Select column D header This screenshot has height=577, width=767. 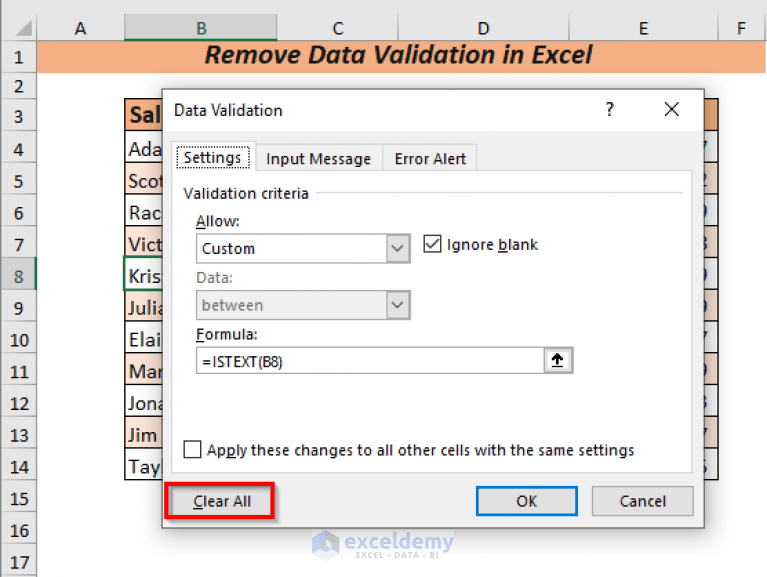[483, 28]
